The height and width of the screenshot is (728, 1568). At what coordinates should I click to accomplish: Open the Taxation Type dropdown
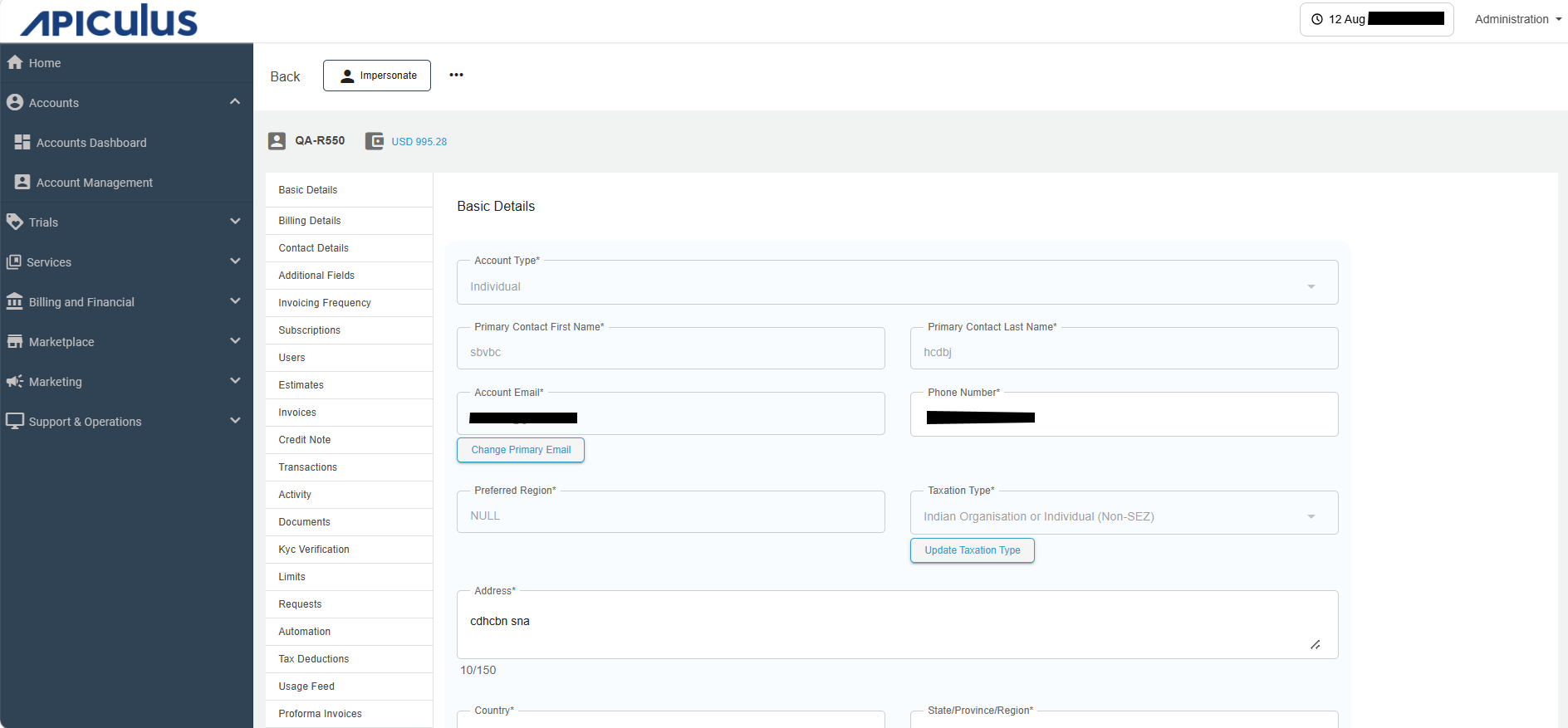pos(1124,512)
